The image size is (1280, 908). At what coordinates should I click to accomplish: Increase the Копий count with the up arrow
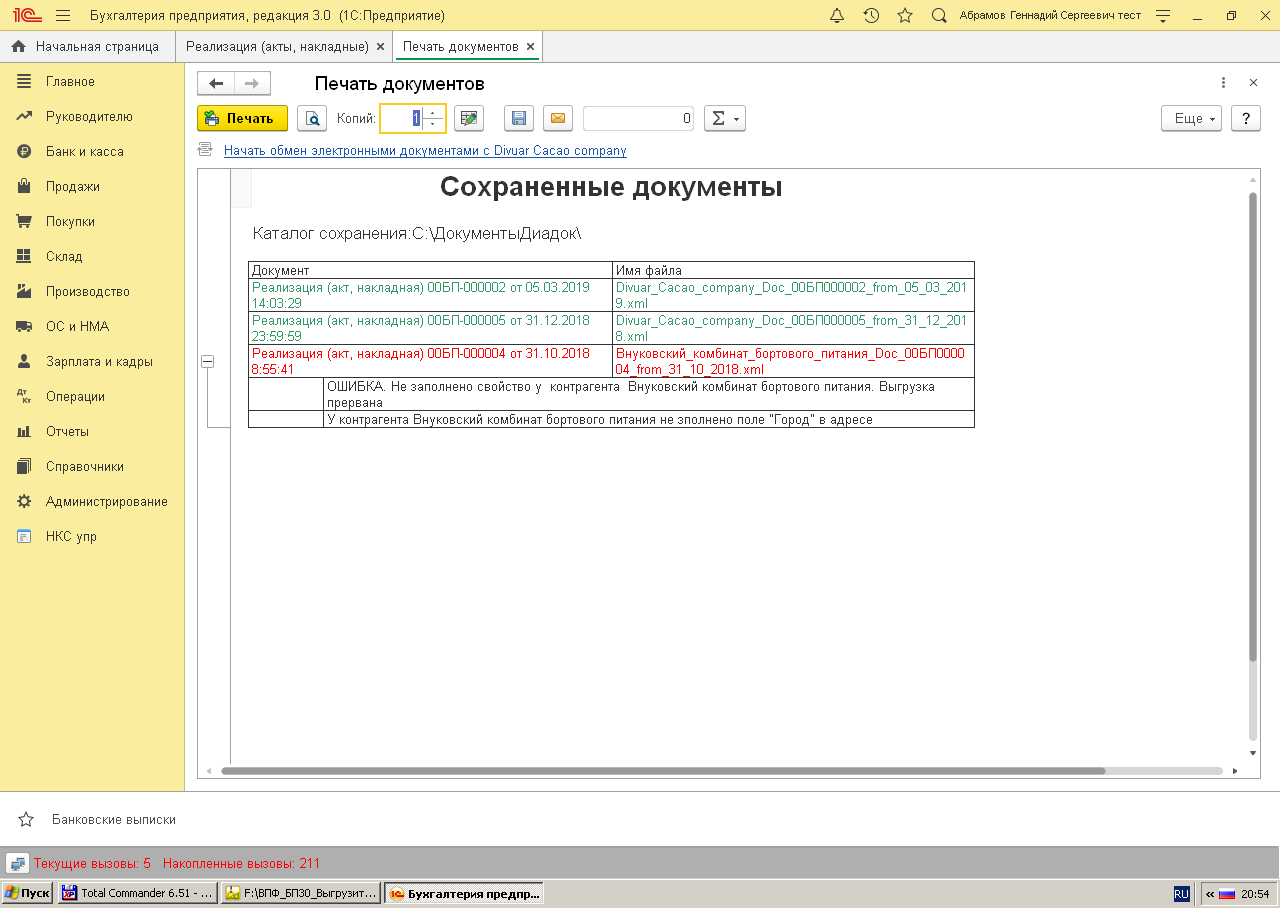pos(433,112)
